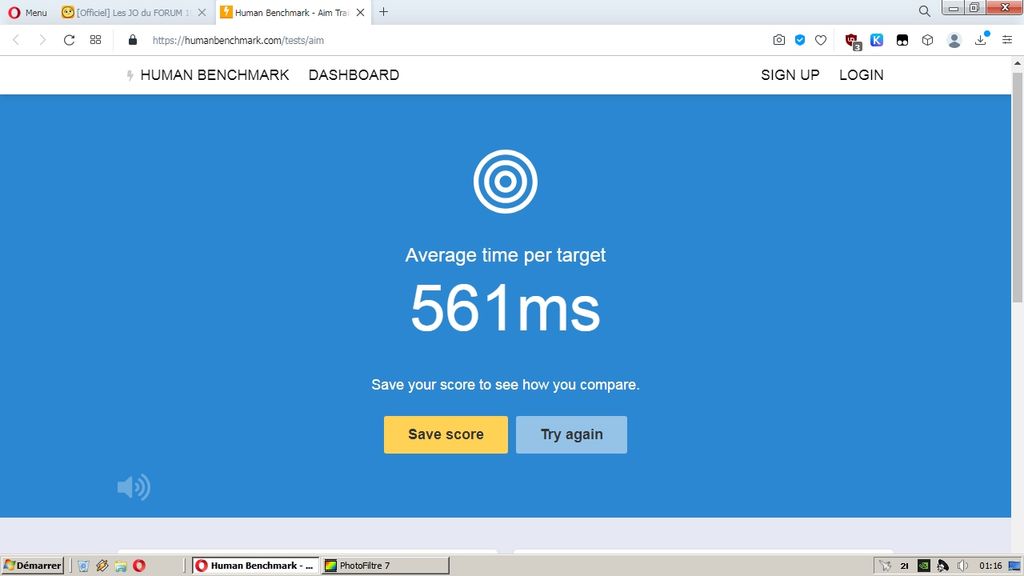1024x576 pixels.
Task: Open the uBlock Origin extension icon
Action: click(853, 41)
